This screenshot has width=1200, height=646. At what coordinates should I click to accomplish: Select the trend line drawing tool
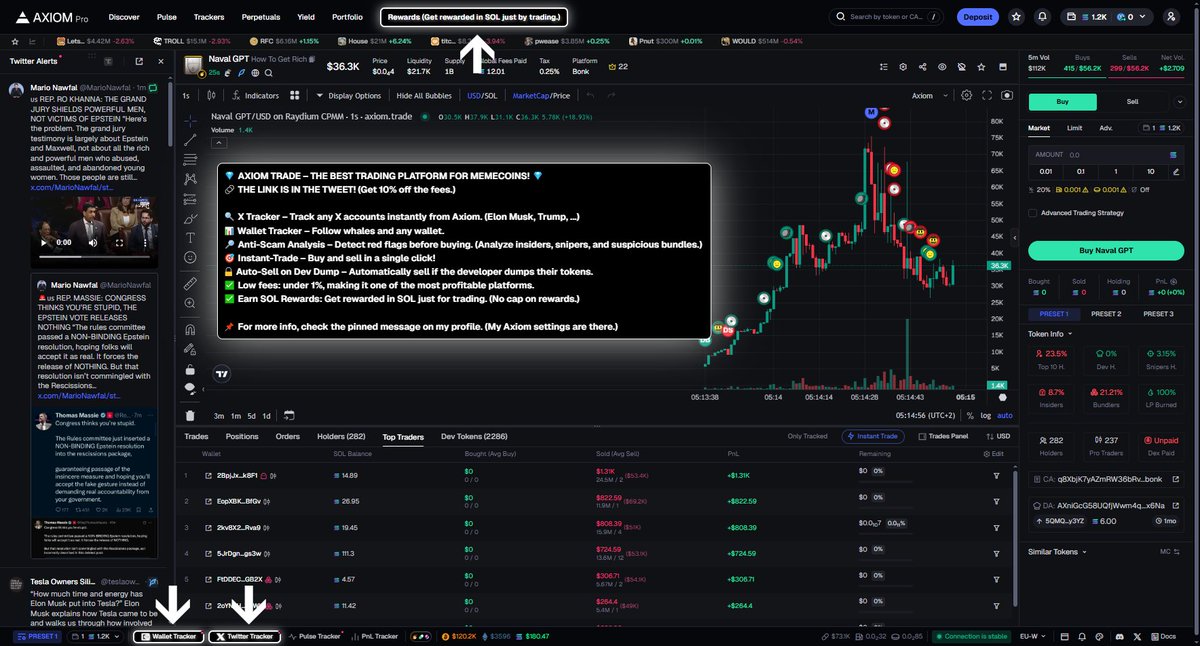click(x=190, y=140)
